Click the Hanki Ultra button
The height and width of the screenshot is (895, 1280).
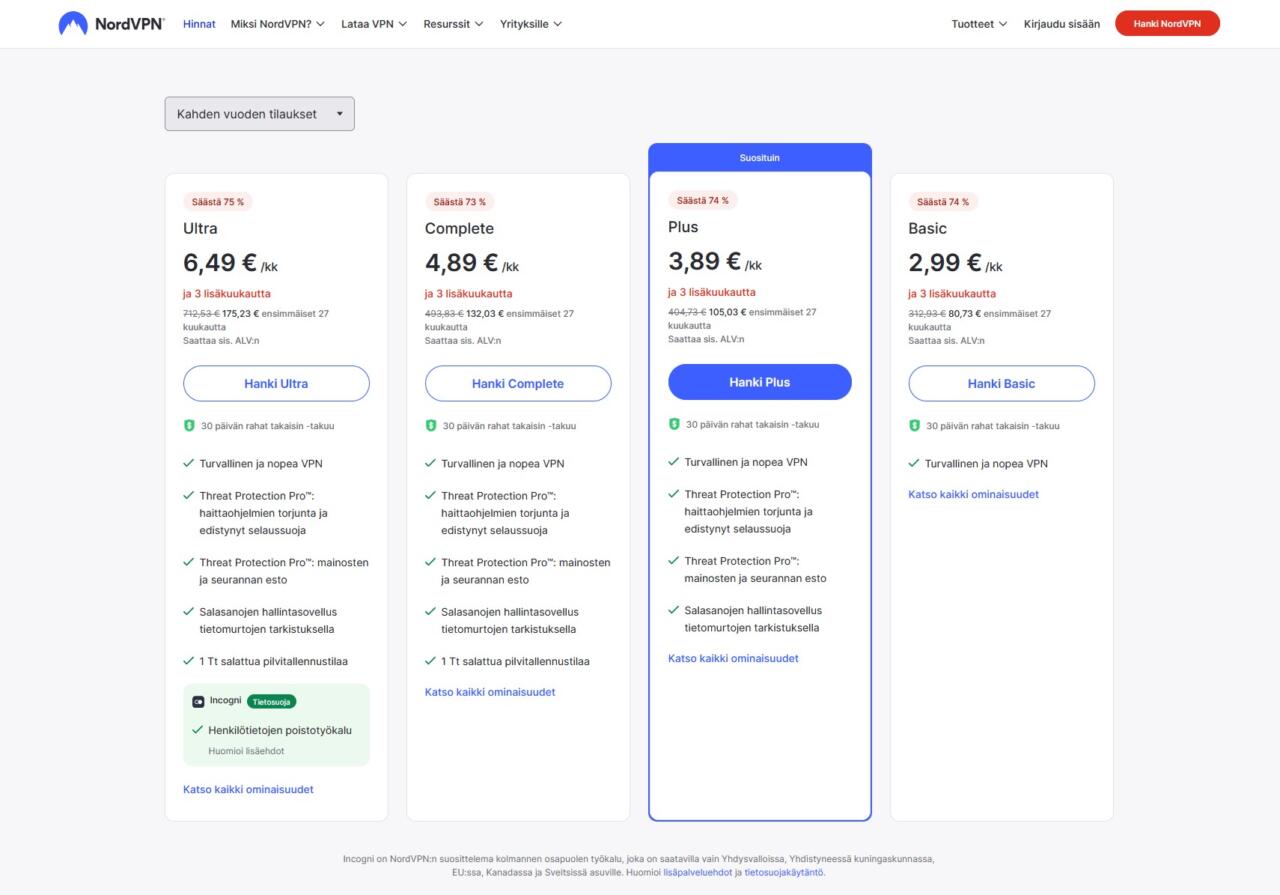[x=276, y=384]
